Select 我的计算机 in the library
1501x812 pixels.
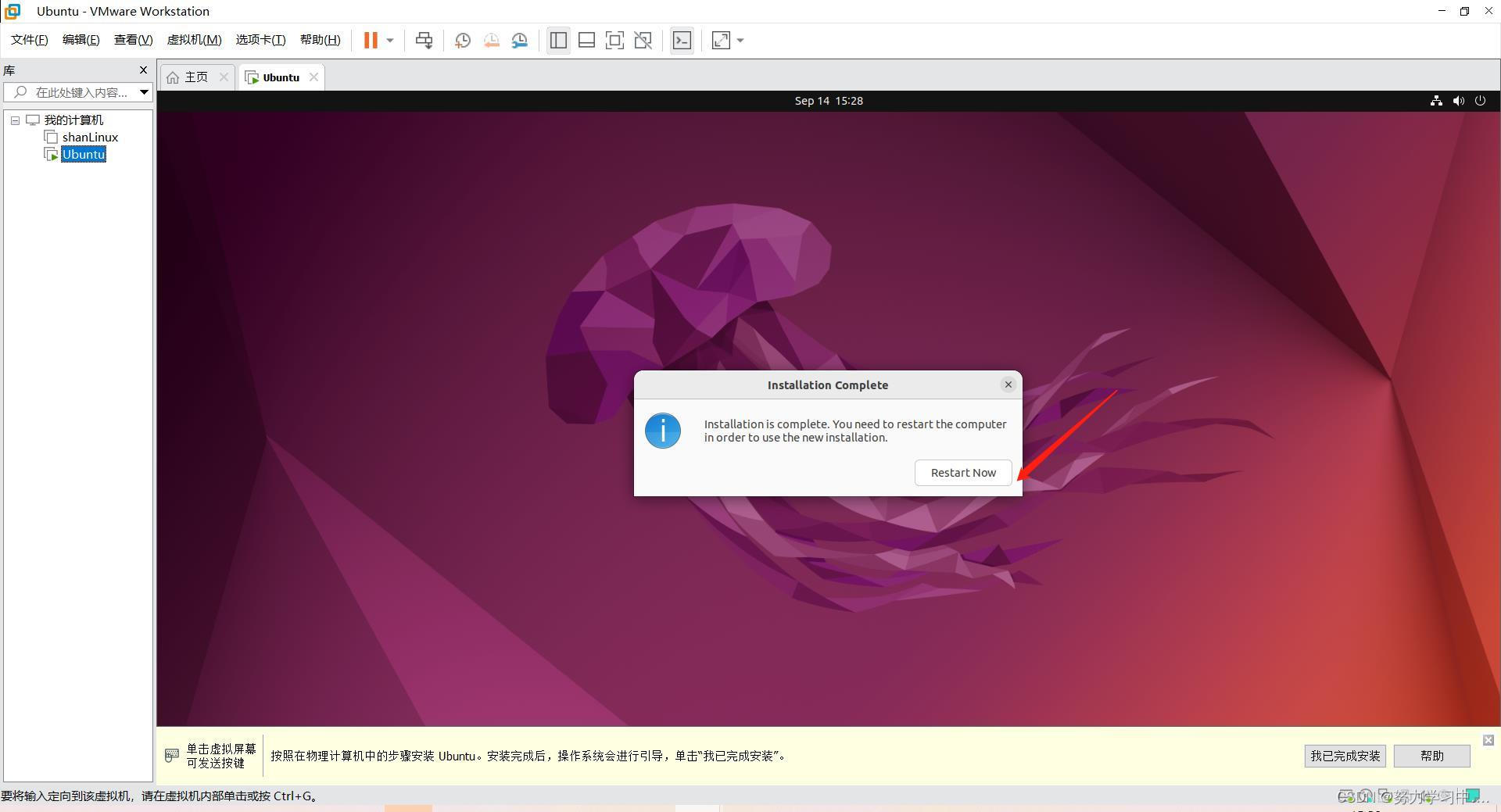pyautogui.click(x=73, y=120)
